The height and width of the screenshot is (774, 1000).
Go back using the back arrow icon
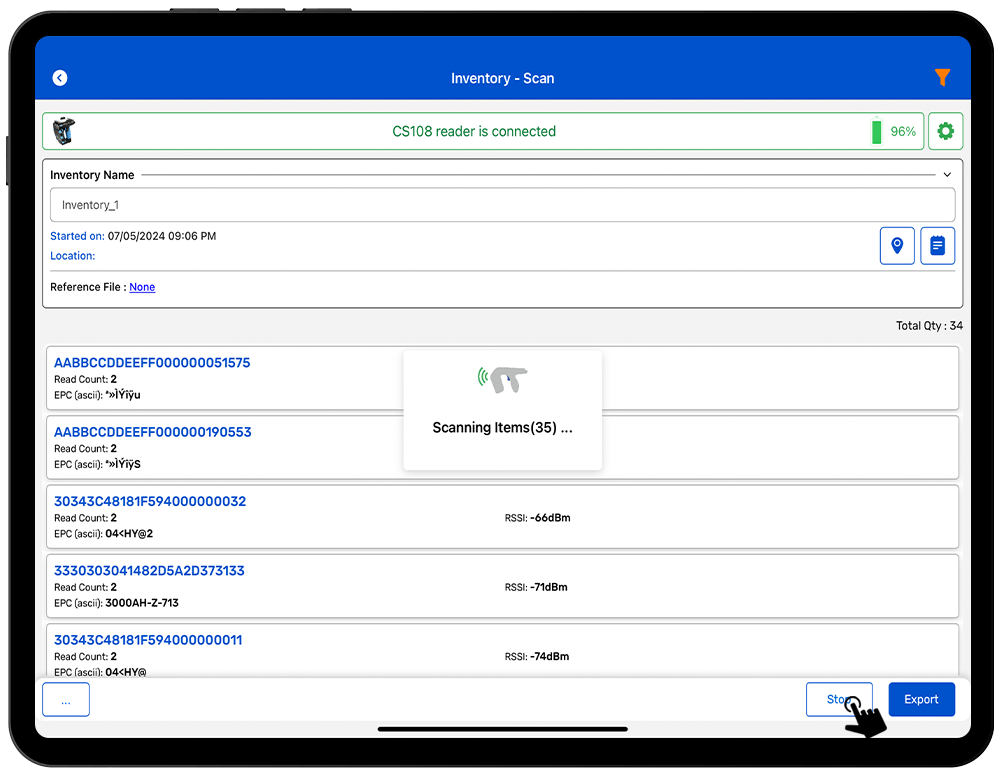point(60,78)
